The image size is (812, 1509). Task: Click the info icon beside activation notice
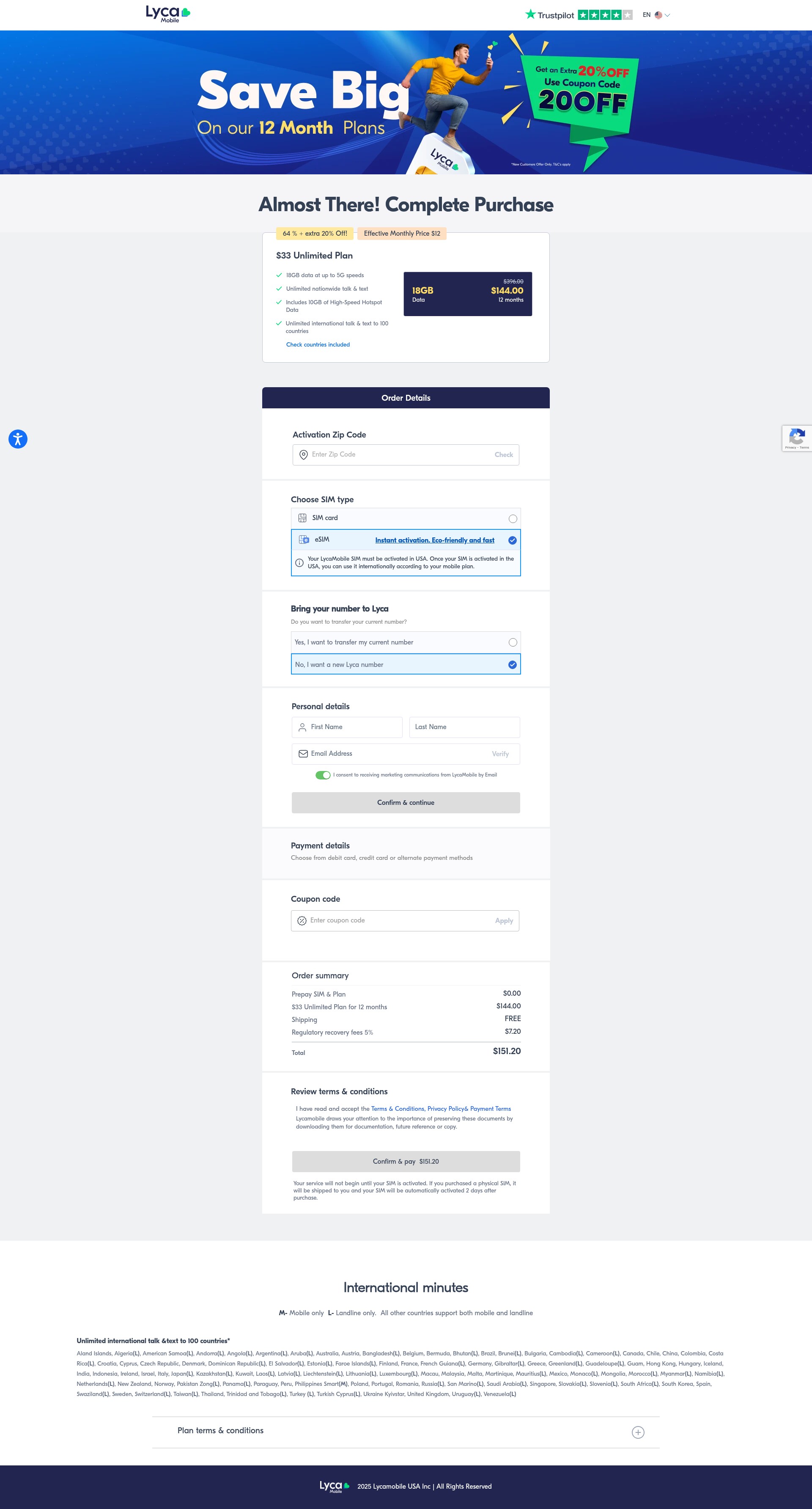point(299,562)
